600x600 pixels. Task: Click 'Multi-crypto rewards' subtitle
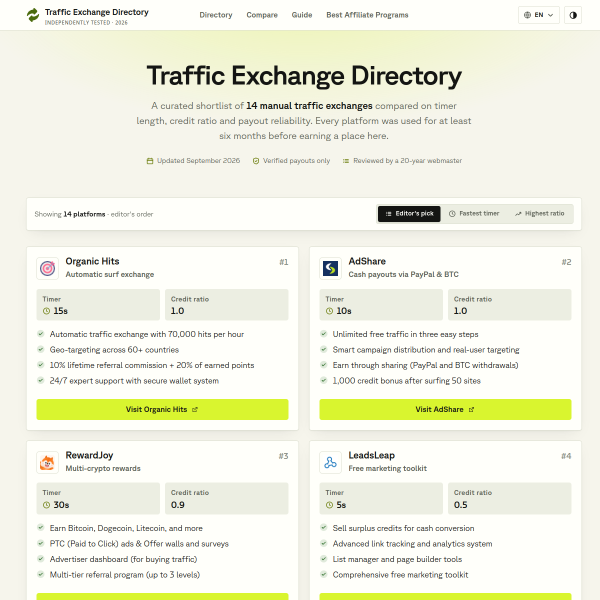103,468
